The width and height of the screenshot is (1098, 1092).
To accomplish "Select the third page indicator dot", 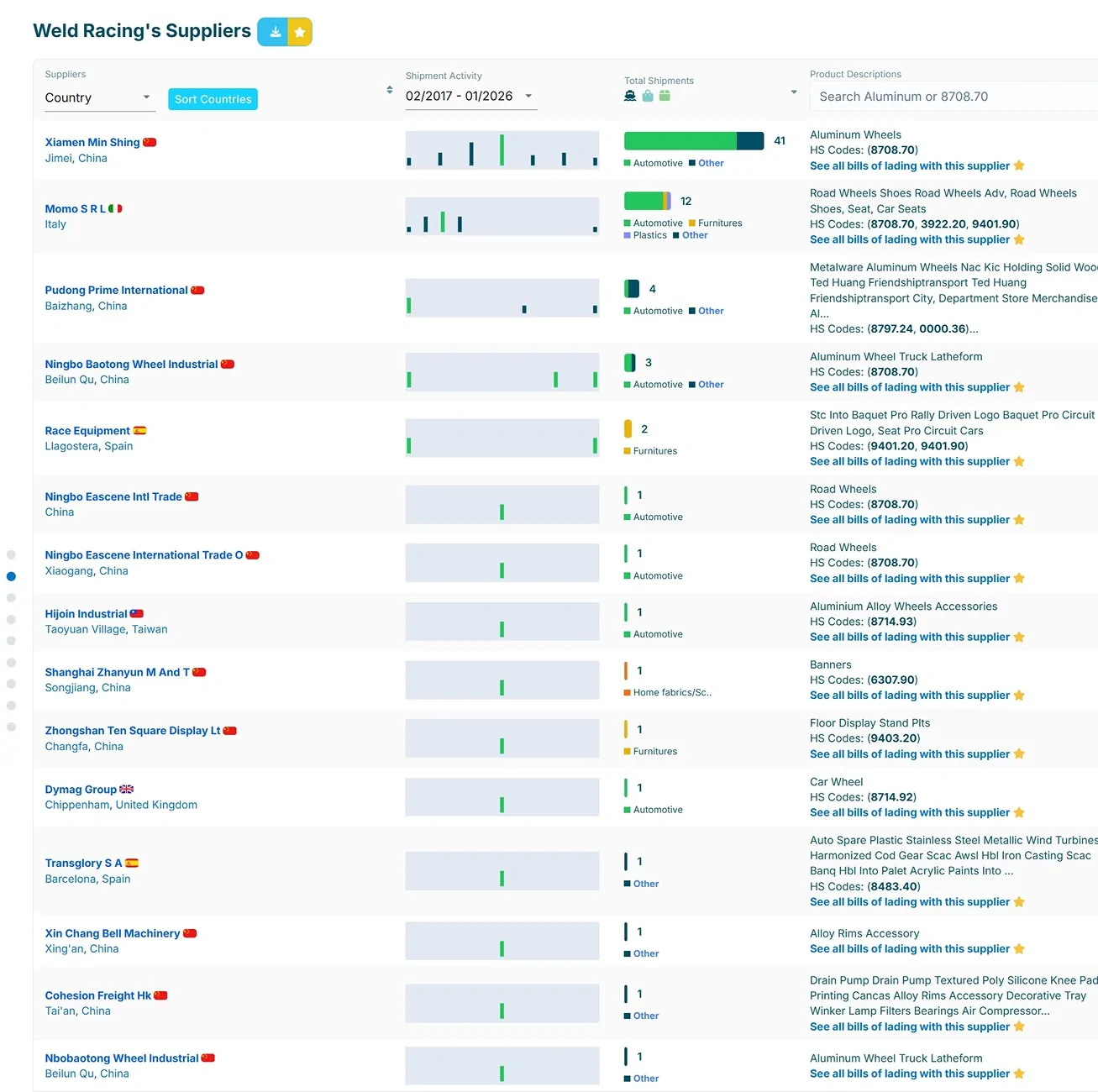I will pyautogui.click(x=11, y=598).
